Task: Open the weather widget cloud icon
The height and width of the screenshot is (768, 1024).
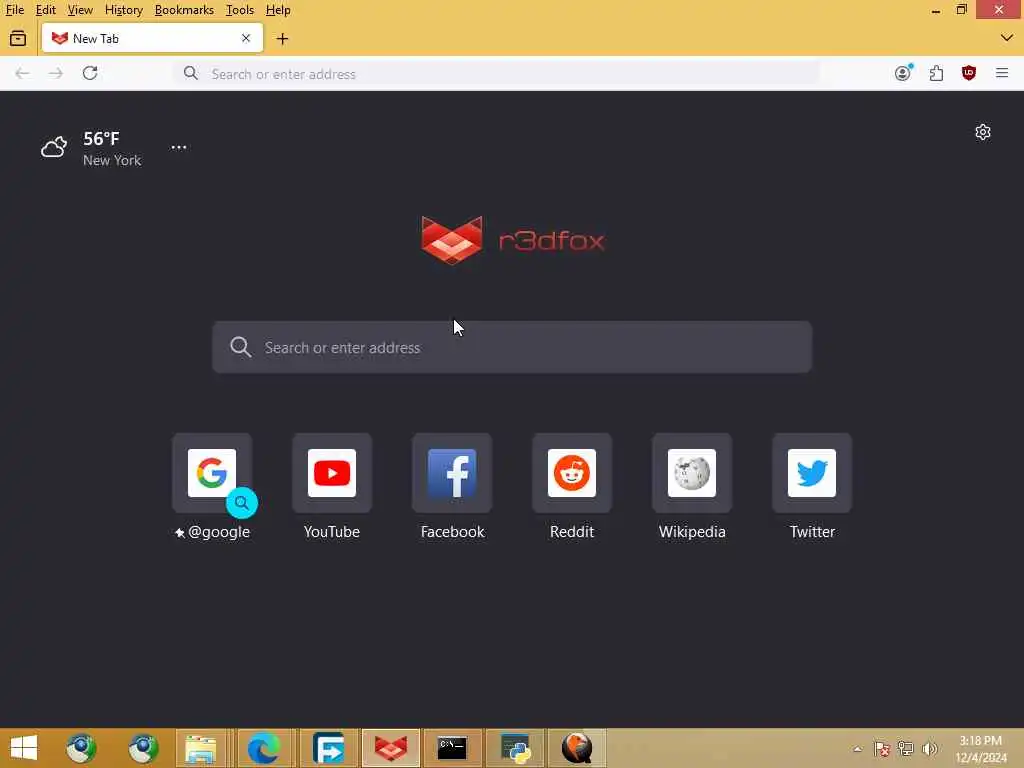Action: [x=54, y=147]
